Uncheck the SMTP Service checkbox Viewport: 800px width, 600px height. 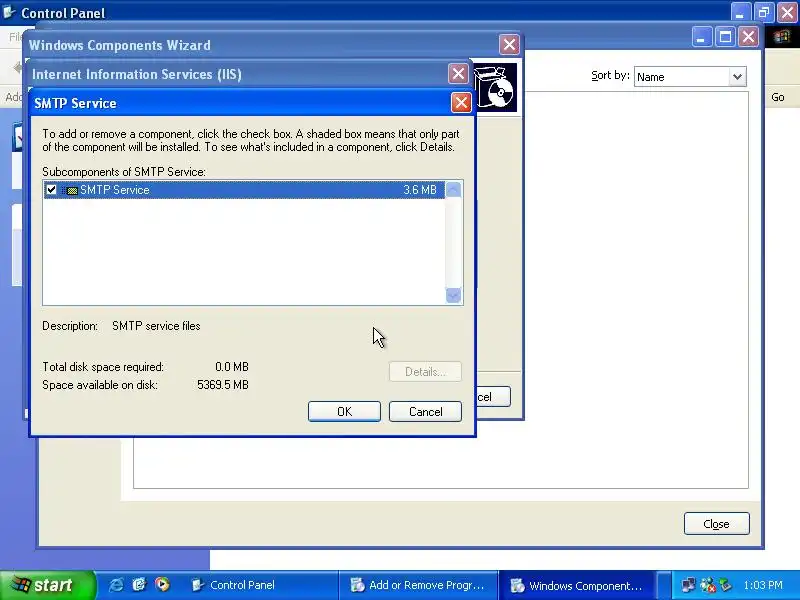click(x=51, y=190)
